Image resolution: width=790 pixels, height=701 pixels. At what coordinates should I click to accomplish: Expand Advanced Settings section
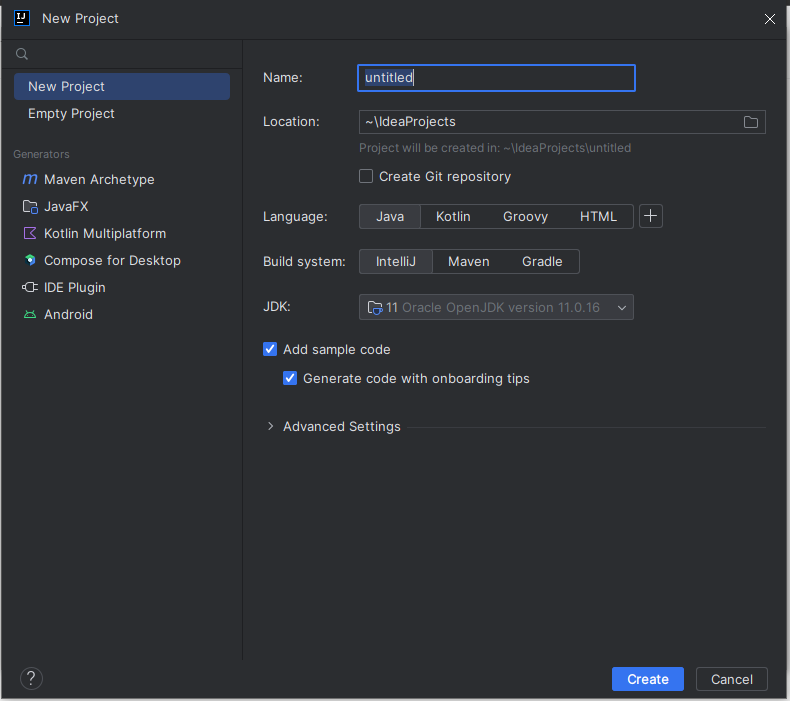(271, 426)
